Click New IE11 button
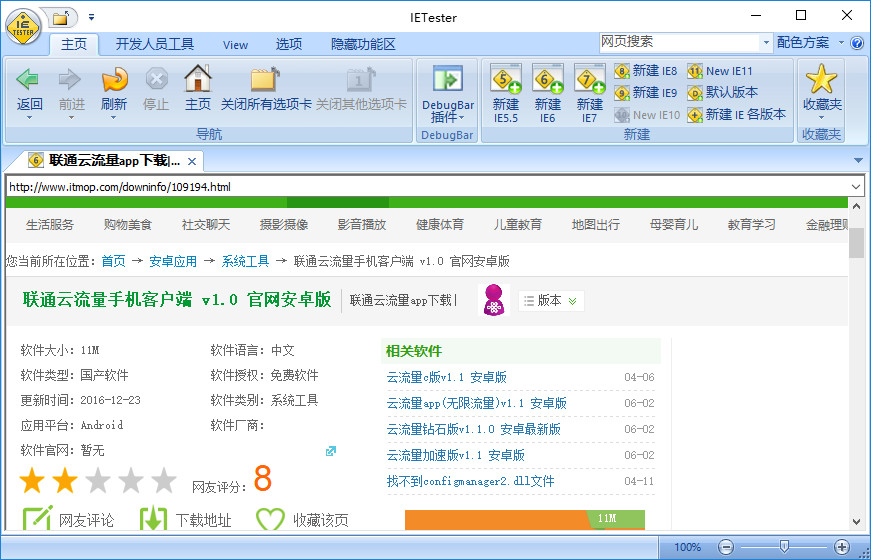871x560 pixels. (x=720, y=71)
